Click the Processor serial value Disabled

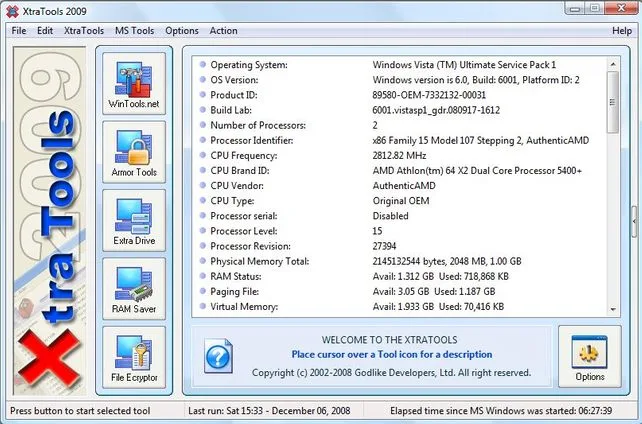(x=390, y=216)
